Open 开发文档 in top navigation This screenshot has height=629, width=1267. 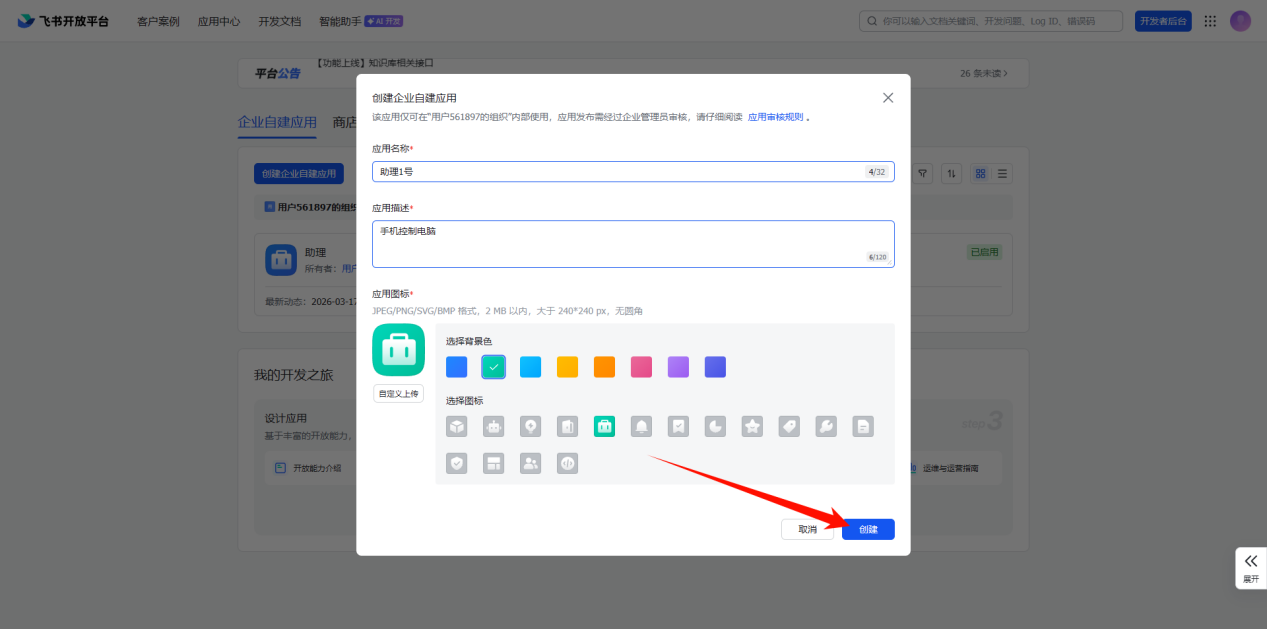point(279,21)
